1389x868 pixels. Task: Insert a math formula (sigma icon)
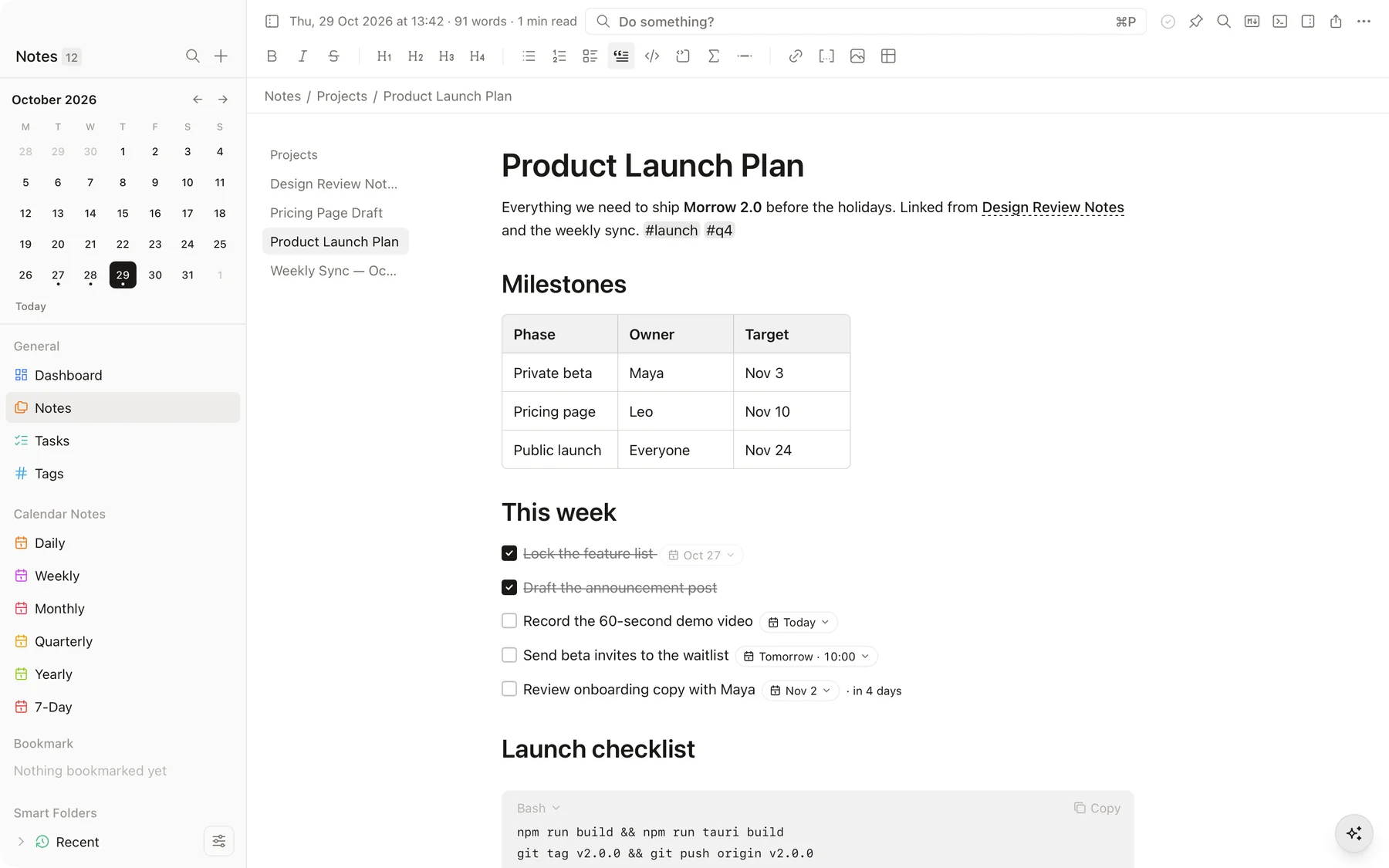(x=714, y=56)
